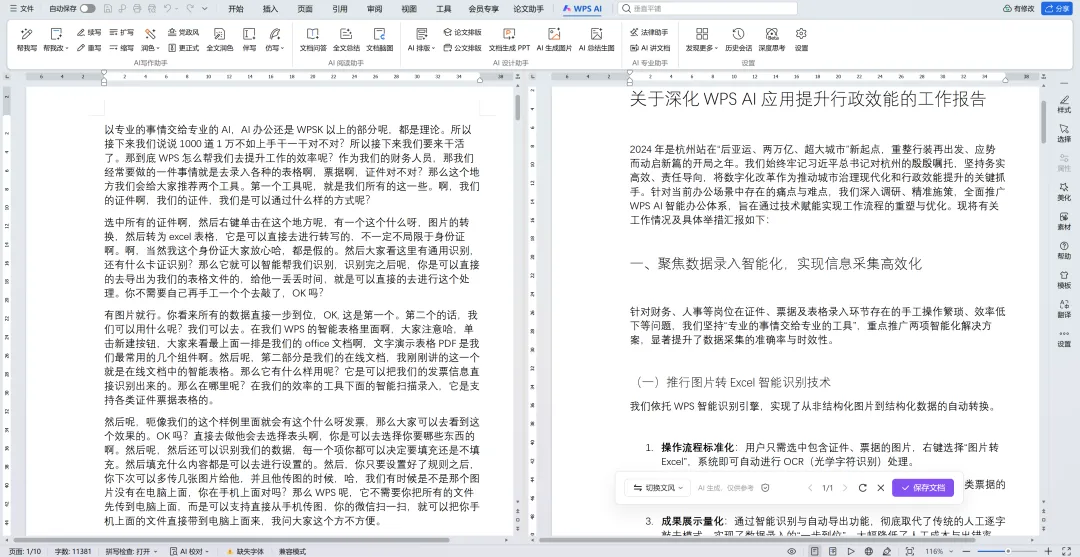View 历史会话 conversation history
This screenshot has height=557, width=1080.
[x=738, y=39]
